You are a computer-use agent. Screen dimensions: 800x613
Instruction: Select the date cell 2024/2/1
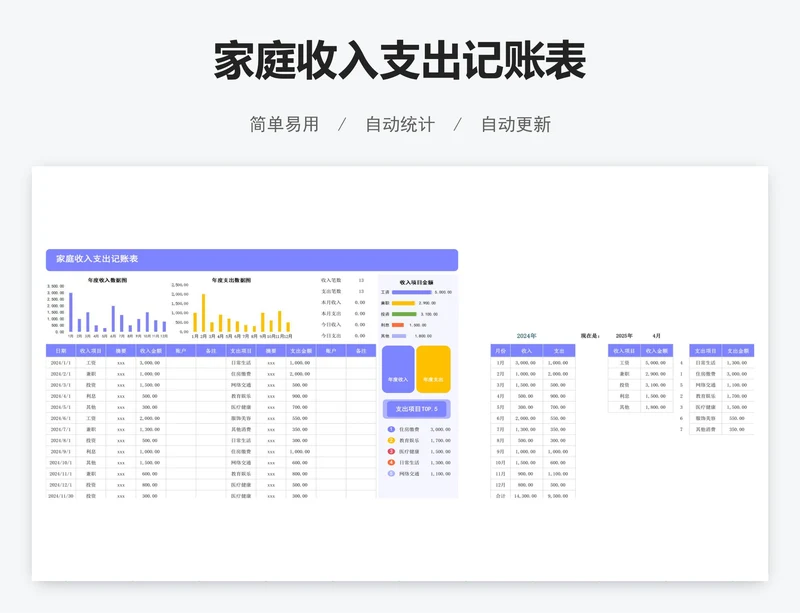pos(61,374)
